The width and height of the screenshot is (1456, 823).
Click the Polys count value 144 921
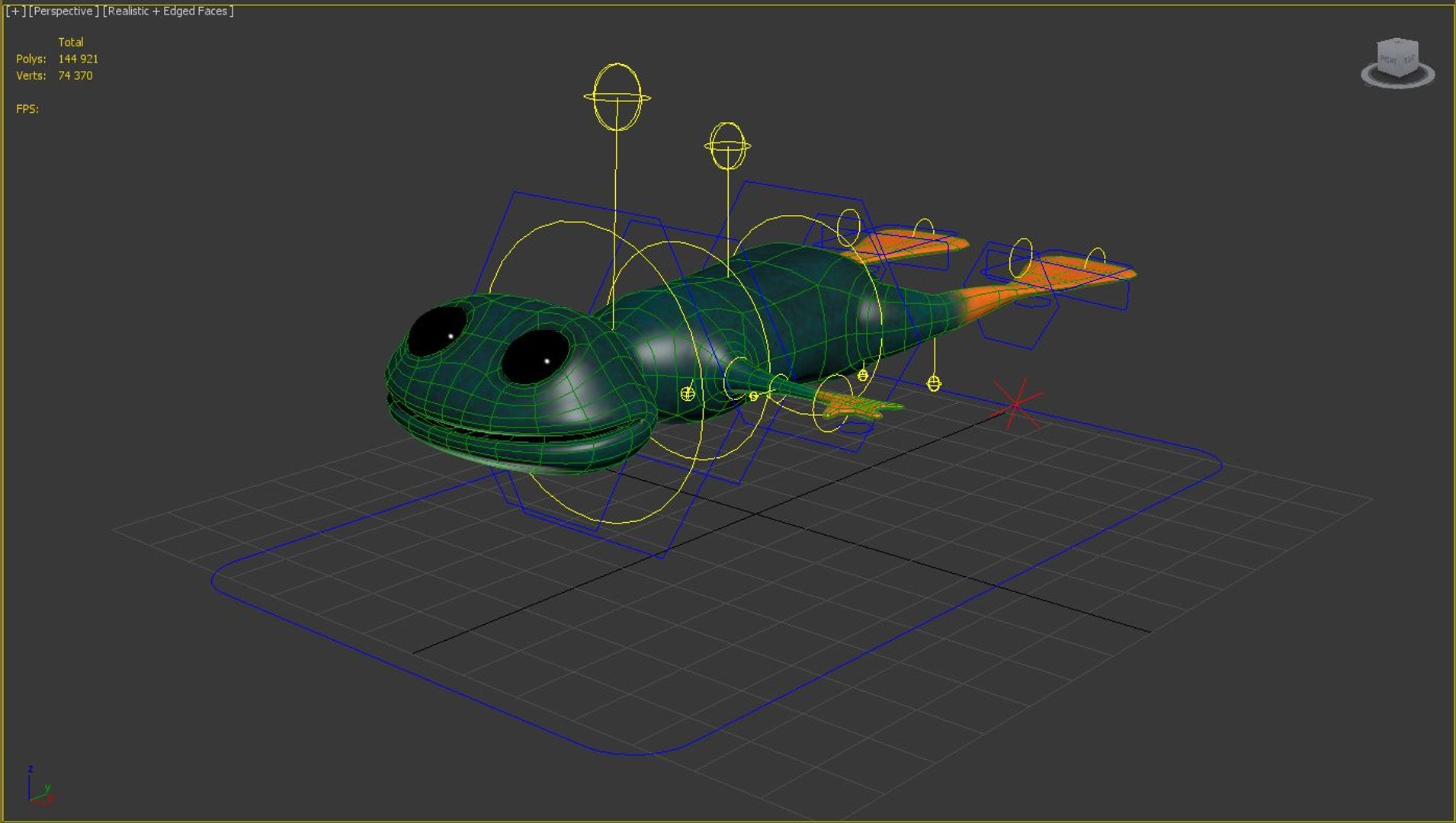(78, 59)
